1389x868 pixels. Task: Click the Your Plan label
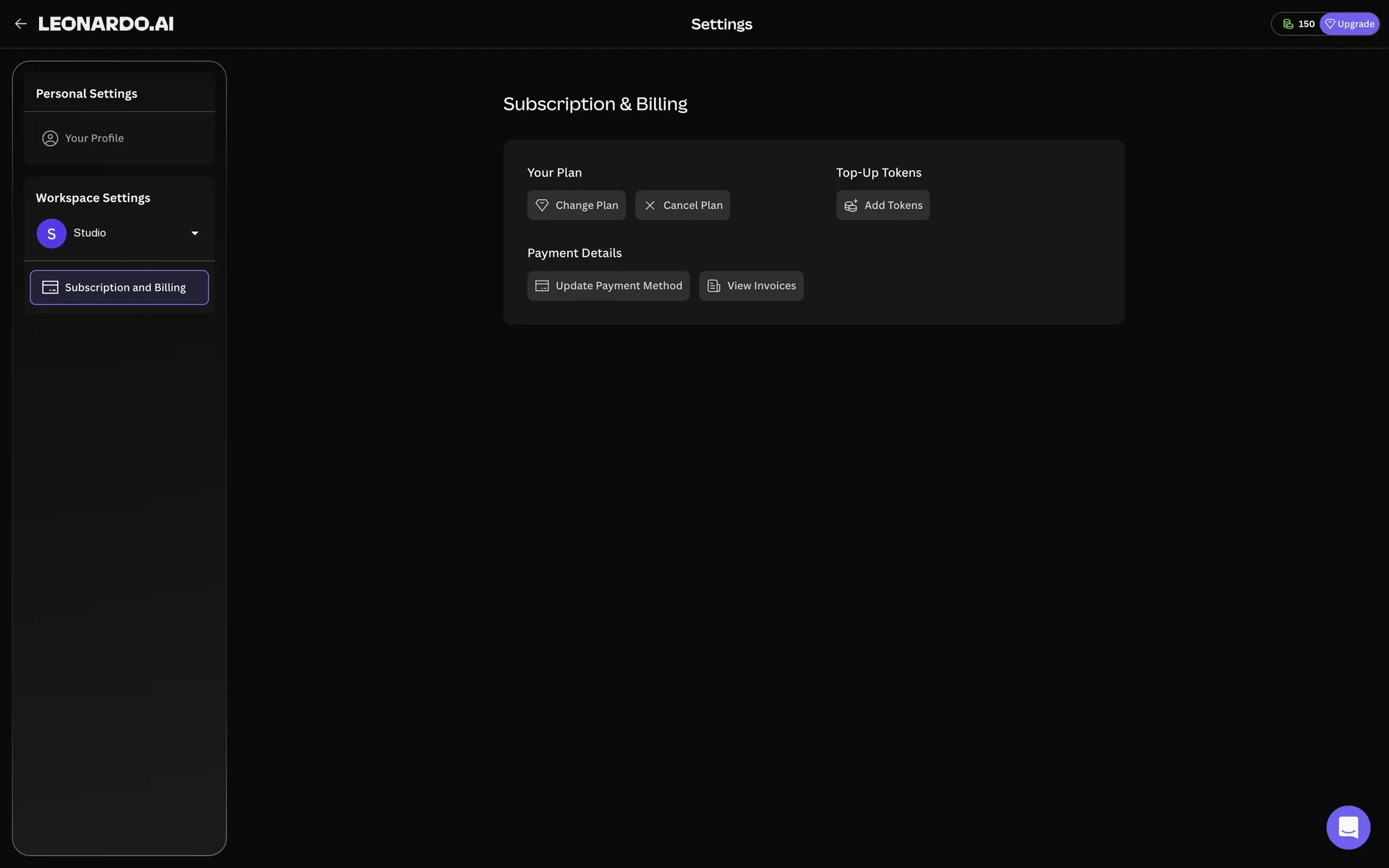click(555, 173)
